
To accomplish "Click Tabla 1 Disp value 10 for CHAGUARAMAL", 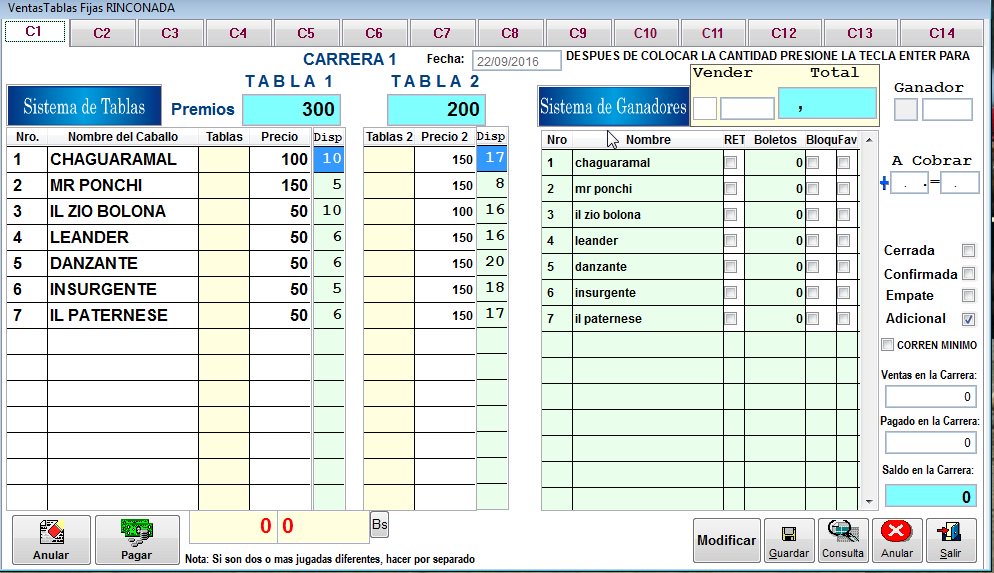I will 329,159.
